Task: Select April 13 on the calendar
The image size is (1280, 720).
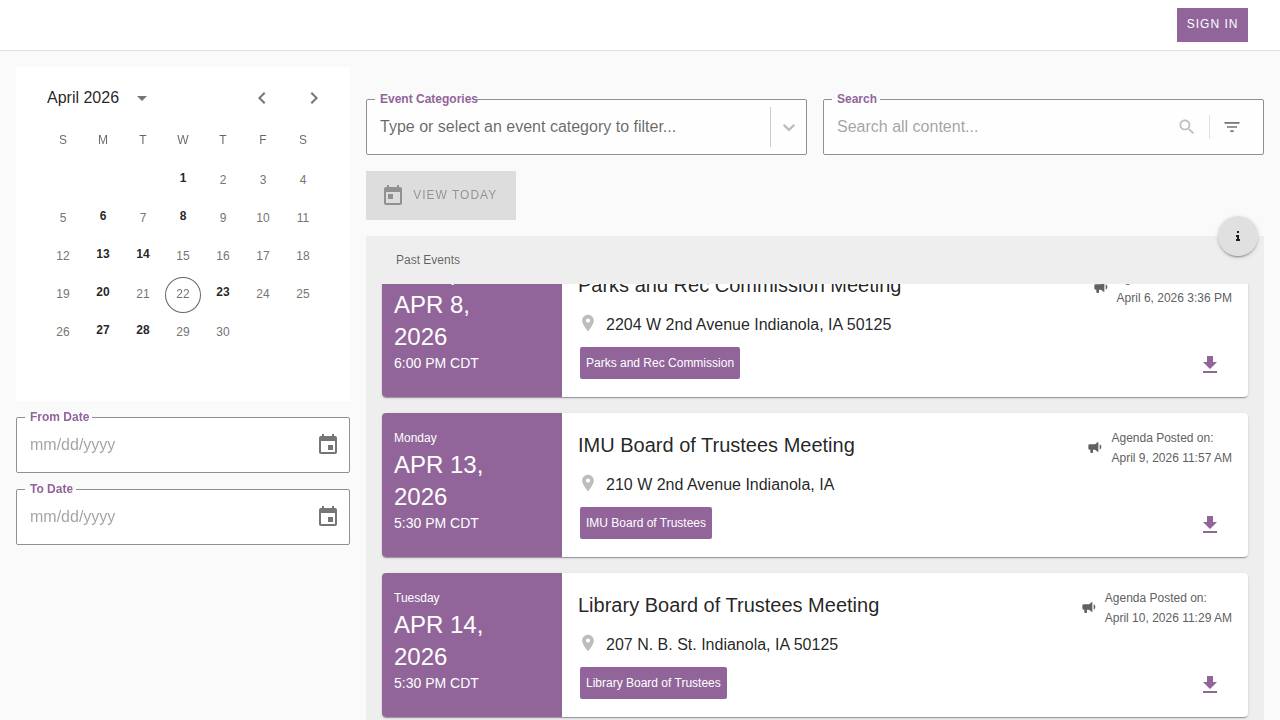Action: coord(103,255)
